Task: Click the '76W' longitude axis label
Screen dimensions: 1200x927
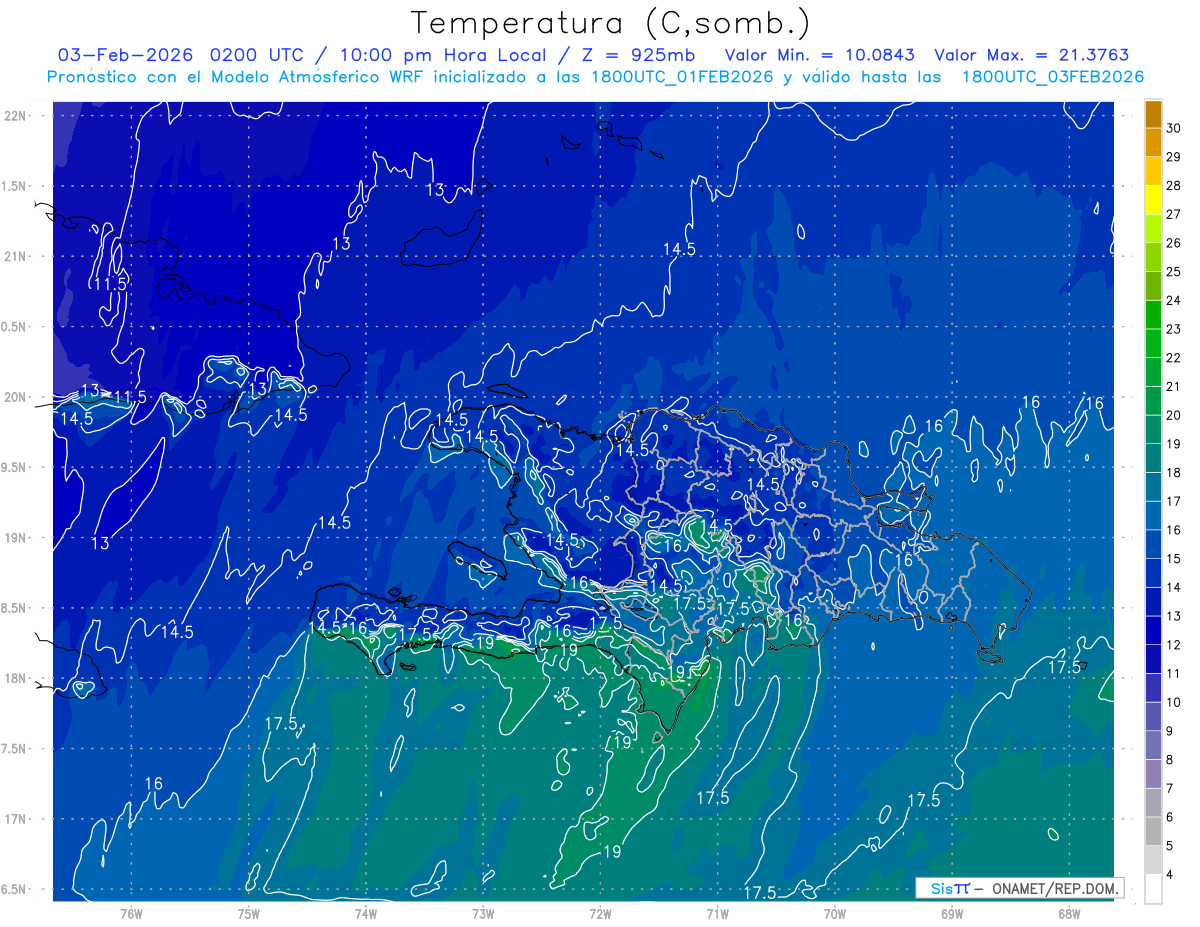Action: (131, 913)
